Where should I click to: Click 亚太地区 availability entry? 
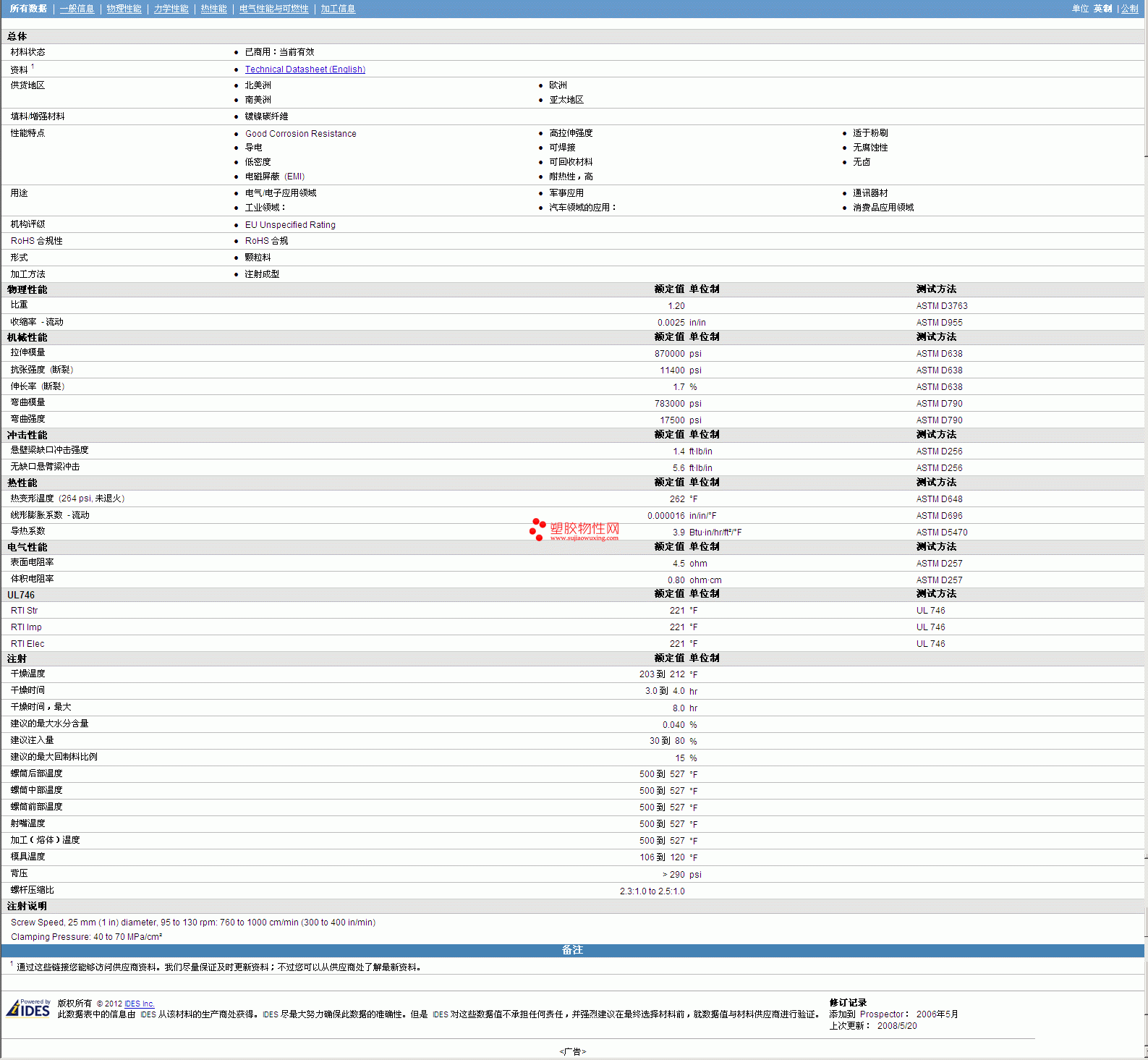click(566, 100)
